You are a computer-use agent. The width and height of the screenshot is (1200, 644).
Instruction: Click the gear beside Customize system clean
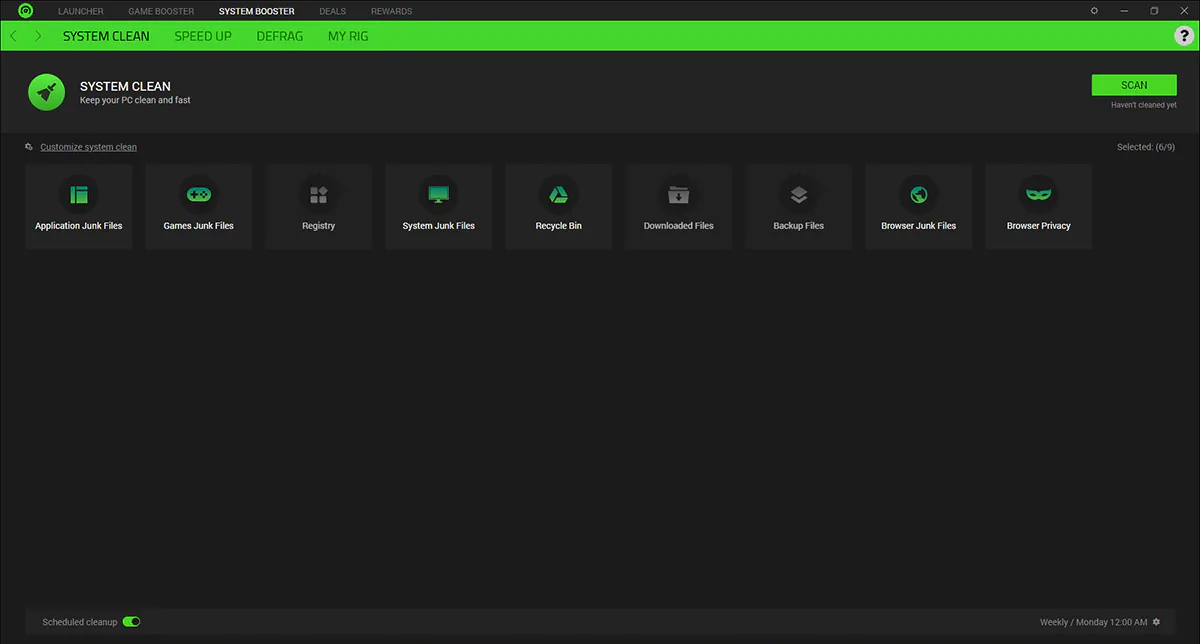(29, 147)
